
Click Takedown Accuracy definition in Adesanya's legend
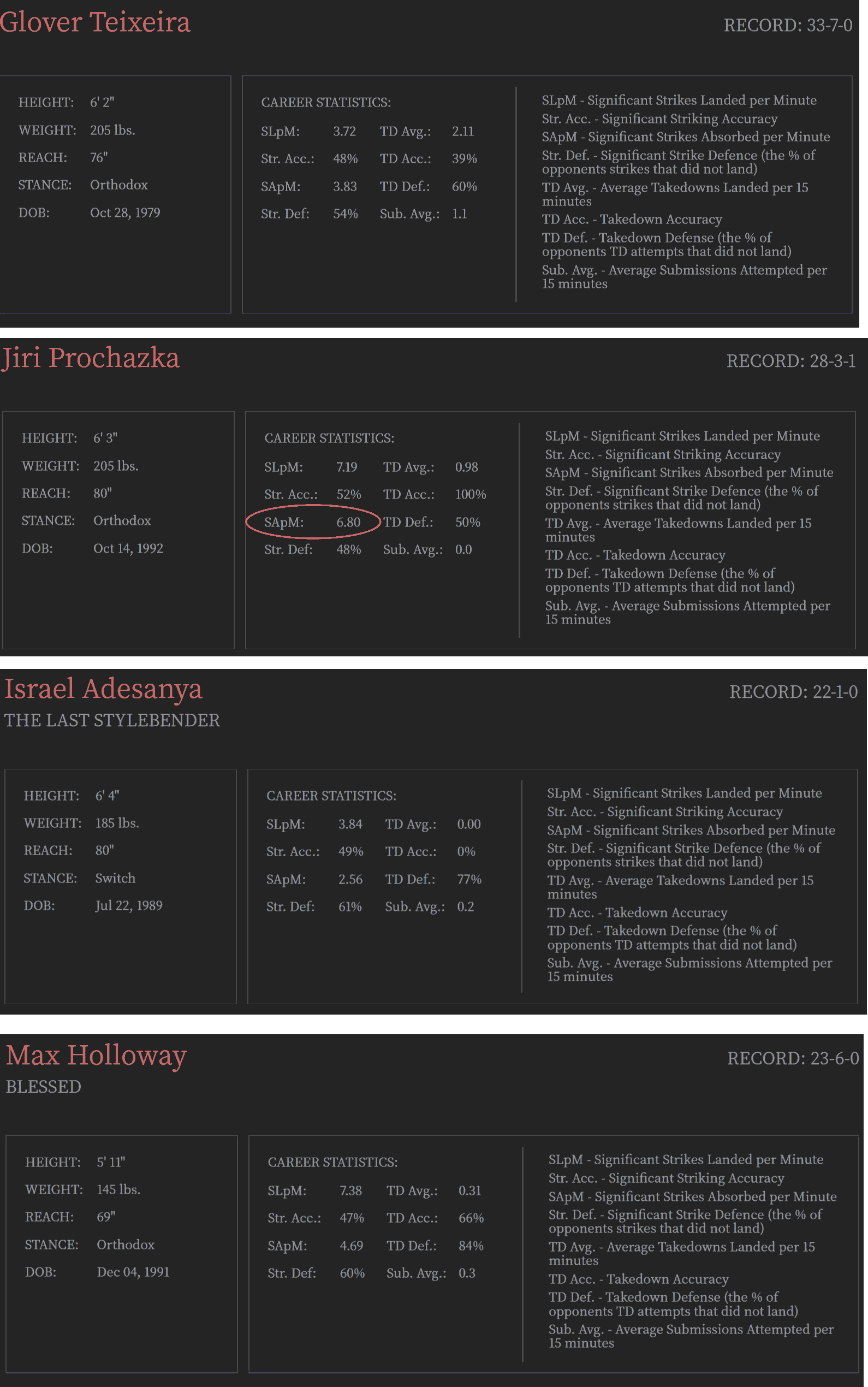point(637,912)
